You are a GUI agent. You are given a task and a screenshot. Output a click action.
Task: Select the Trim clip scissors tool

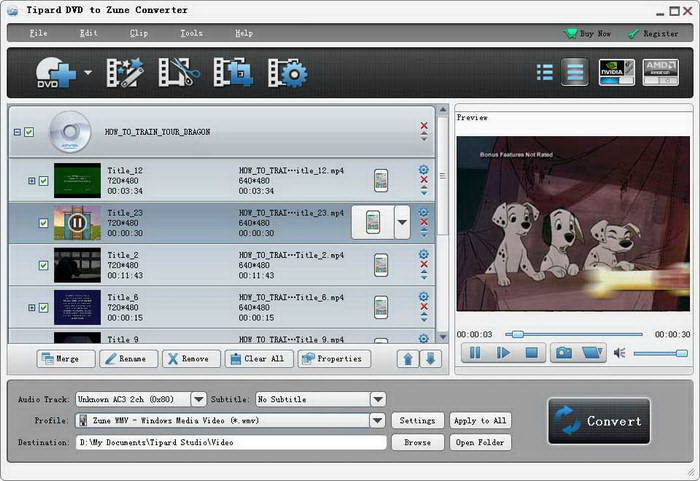(175, 73)
